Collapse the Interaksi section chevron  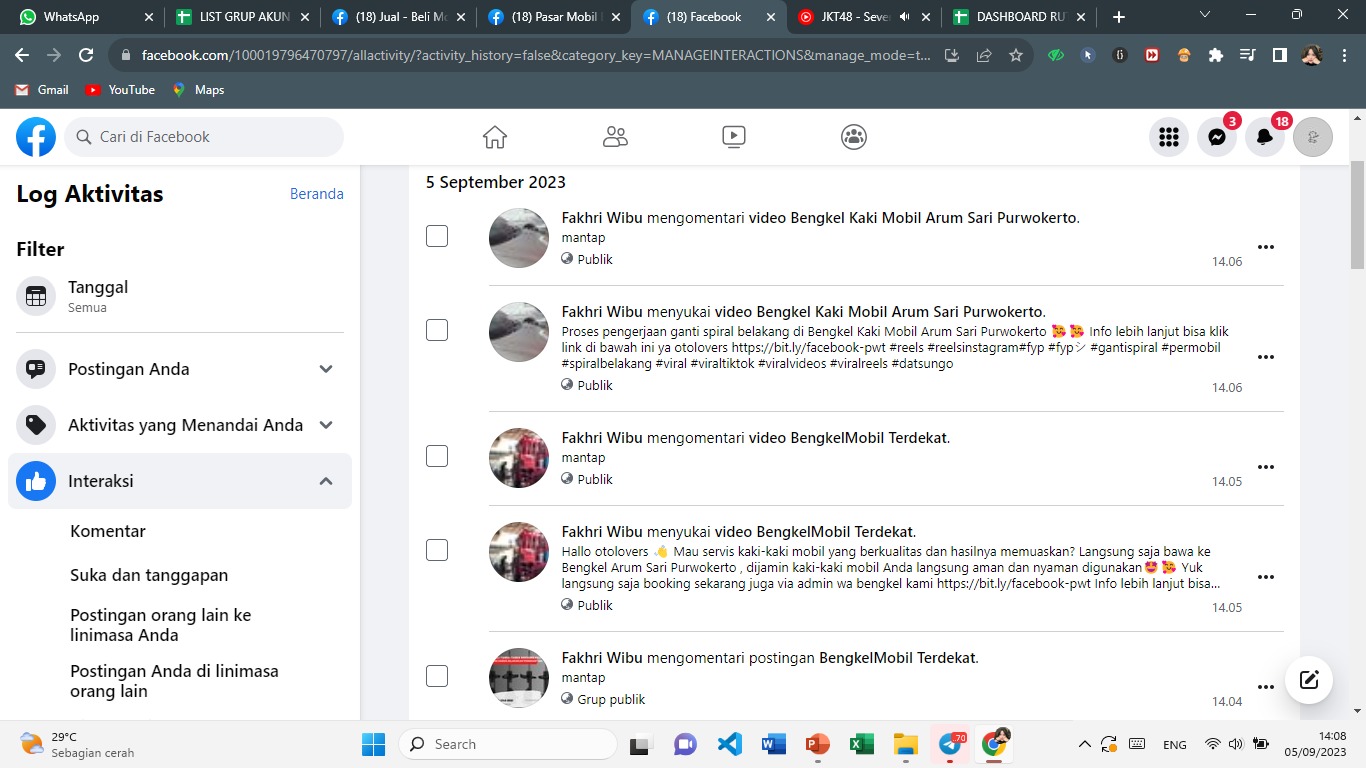326,481
